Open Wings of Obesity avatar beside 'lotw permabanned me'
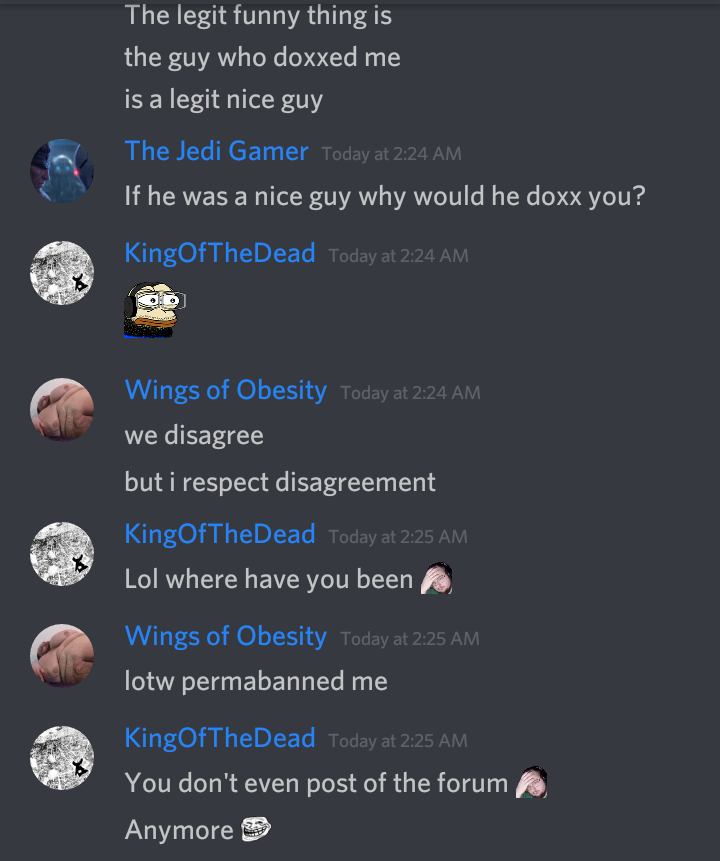 coord(62,656)
